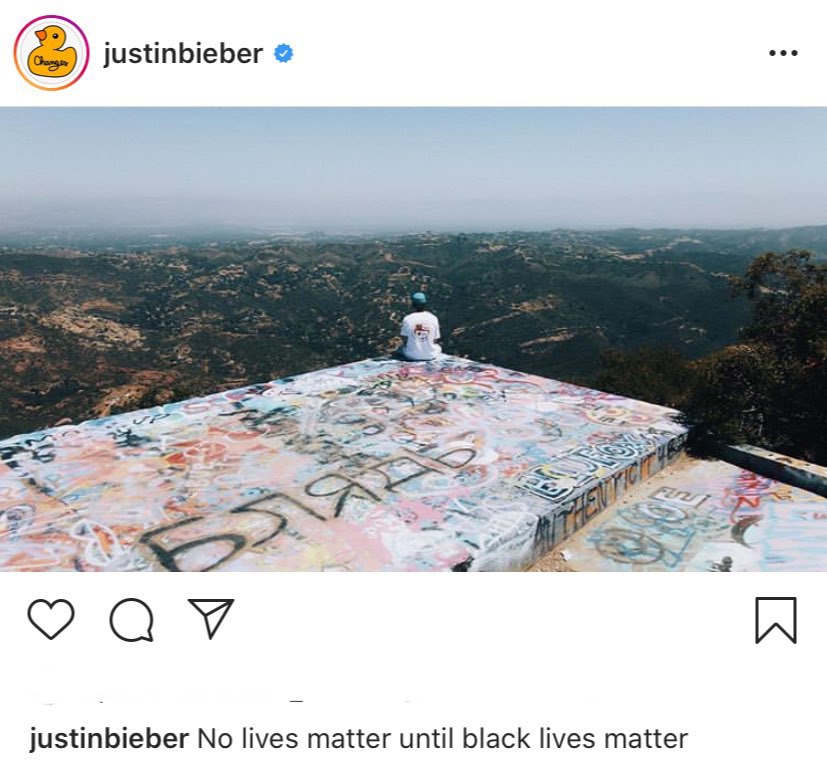Click the person sitting on the ledge
Viewport: 827px width, 773px height.
click(x=419, y=327)
